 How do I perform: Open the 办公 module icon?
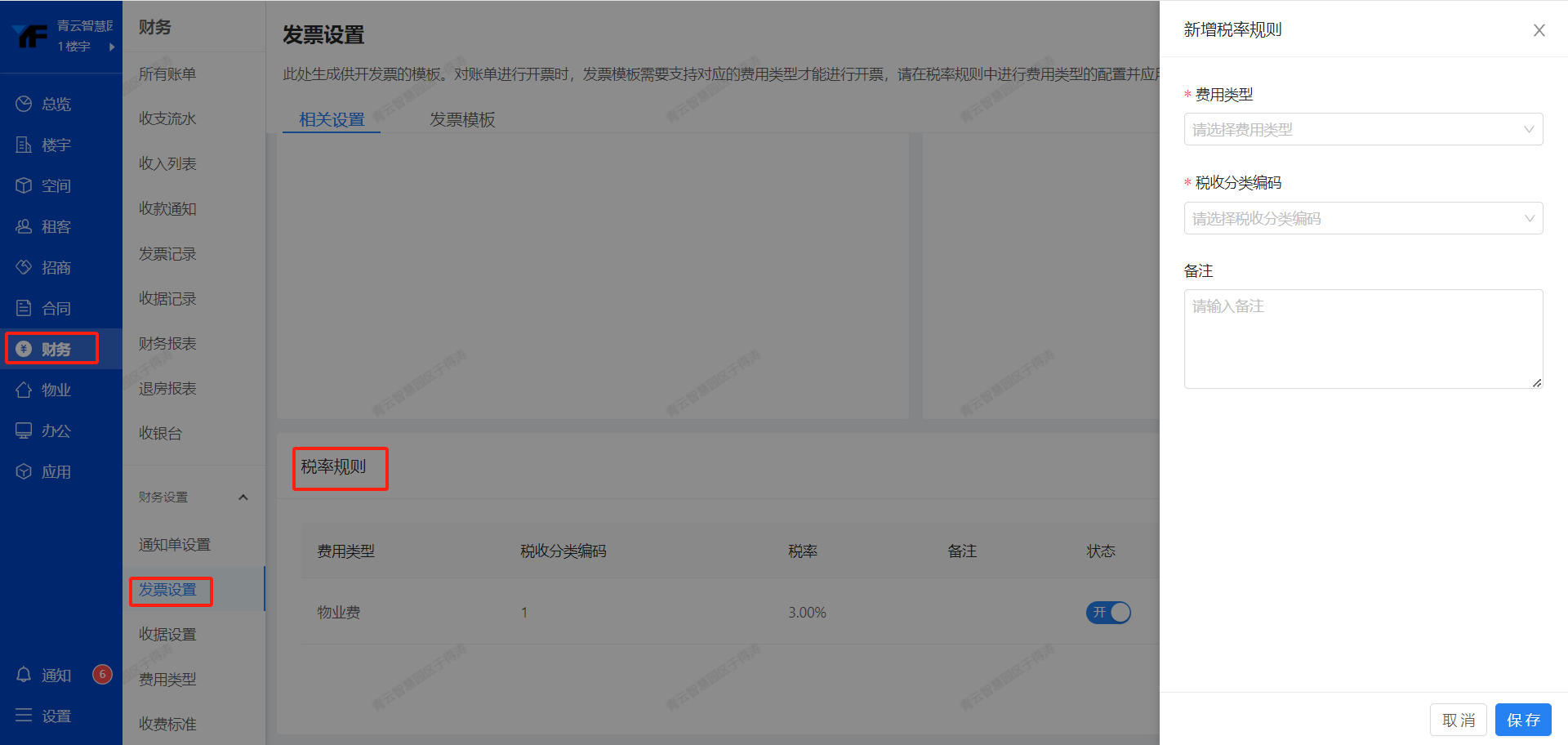[24, 430]
